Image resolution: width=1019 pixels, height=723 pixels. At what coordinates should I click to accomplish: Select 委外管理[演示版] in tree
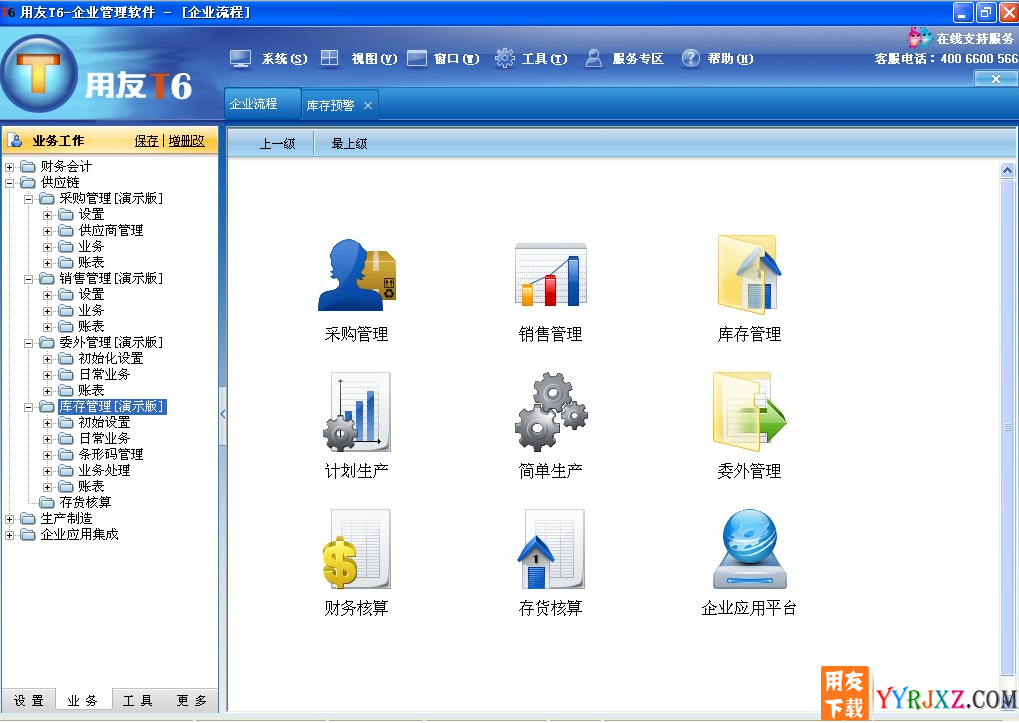coord(111,342)
